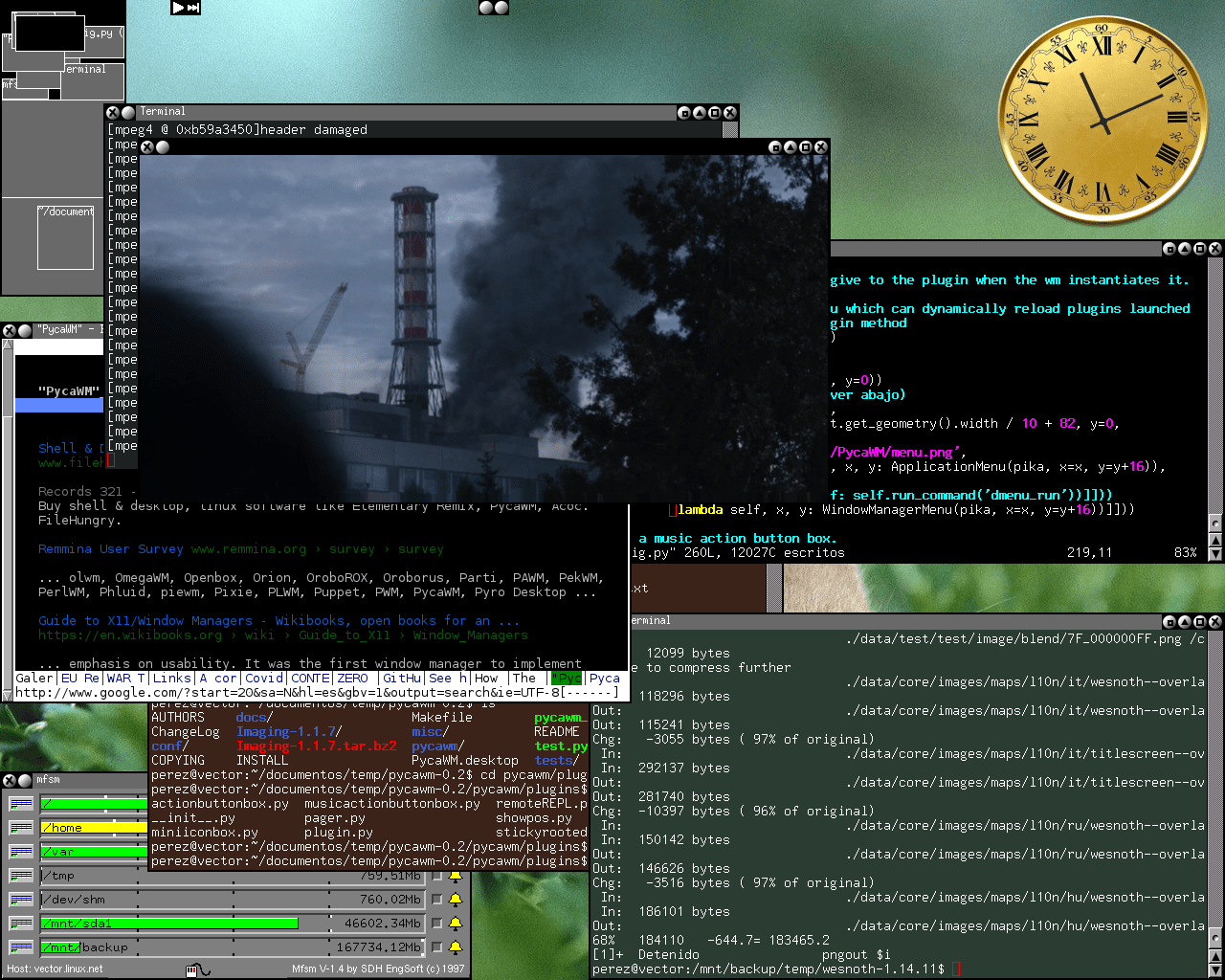This screenshot has width=1225, height=980.
Task: Click the details icon for the / filesystem row
Action: [x=21, y=804]
